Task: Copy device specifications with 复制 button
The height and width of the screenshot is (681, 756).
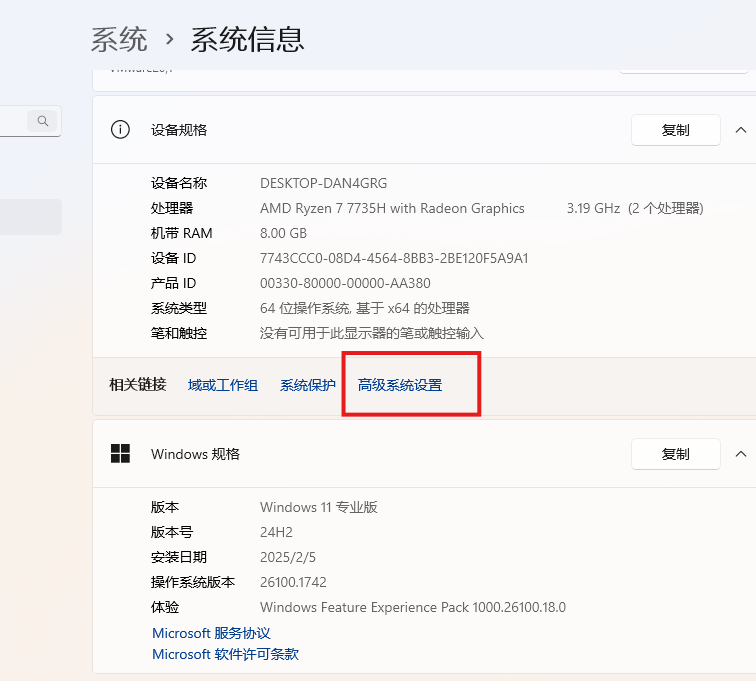Action: pyautogui.click(x=675, y=130)
